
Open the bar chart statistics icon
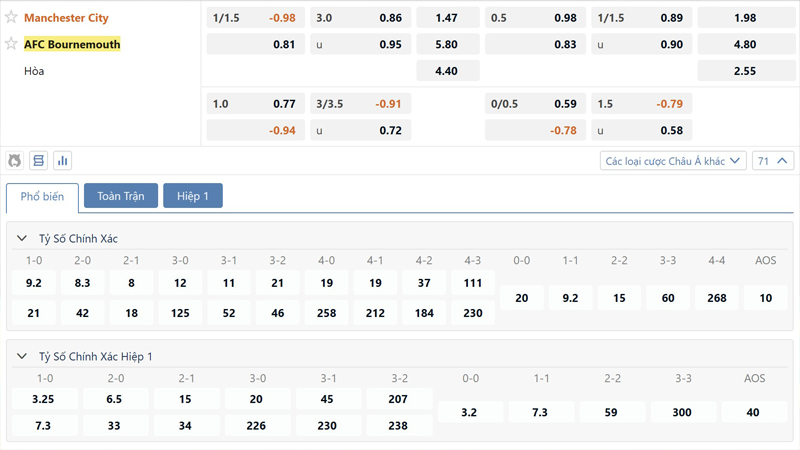[63, 160]
